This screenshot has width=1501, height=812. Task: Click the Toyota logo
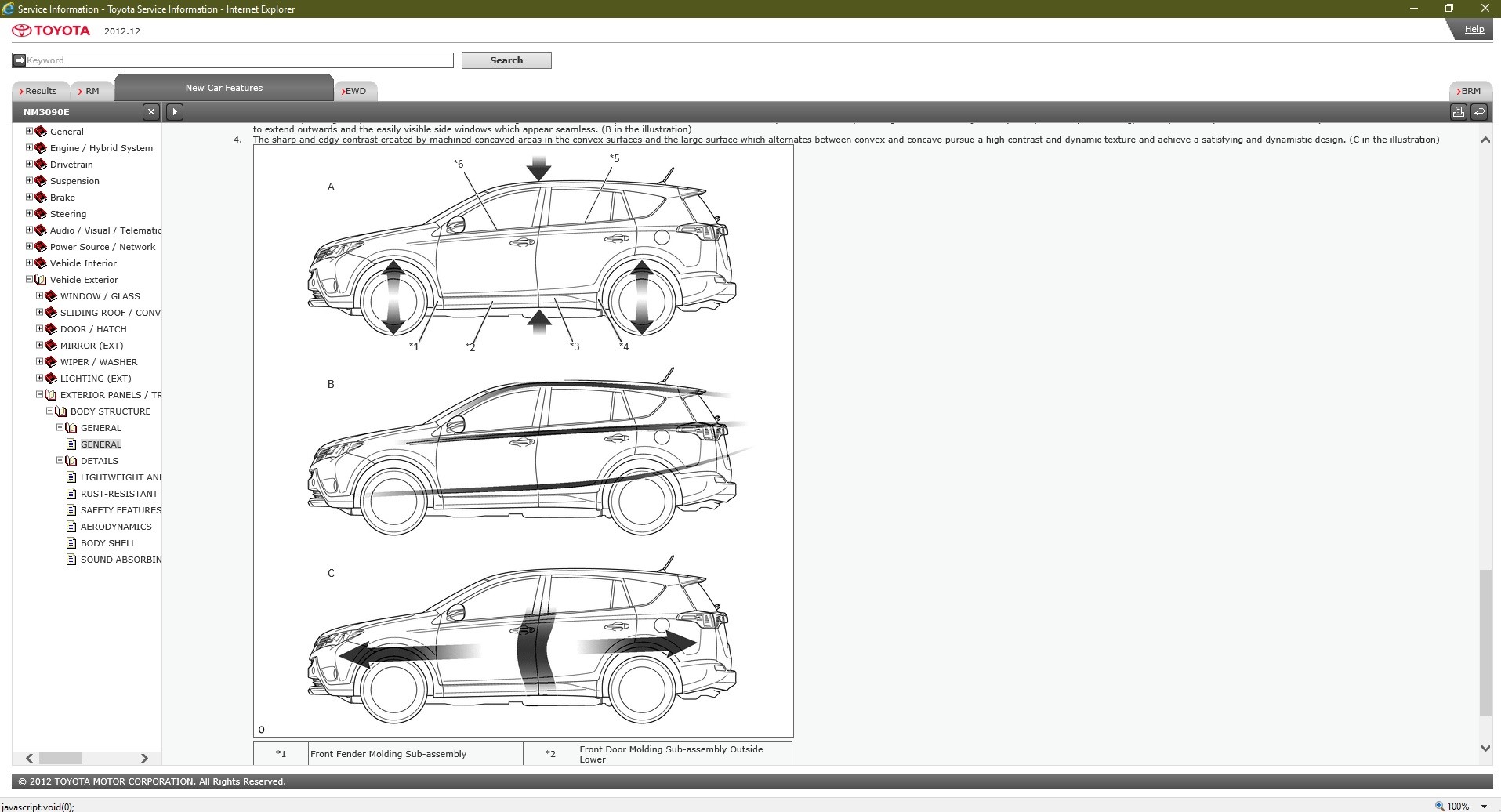tap(51, 31)
